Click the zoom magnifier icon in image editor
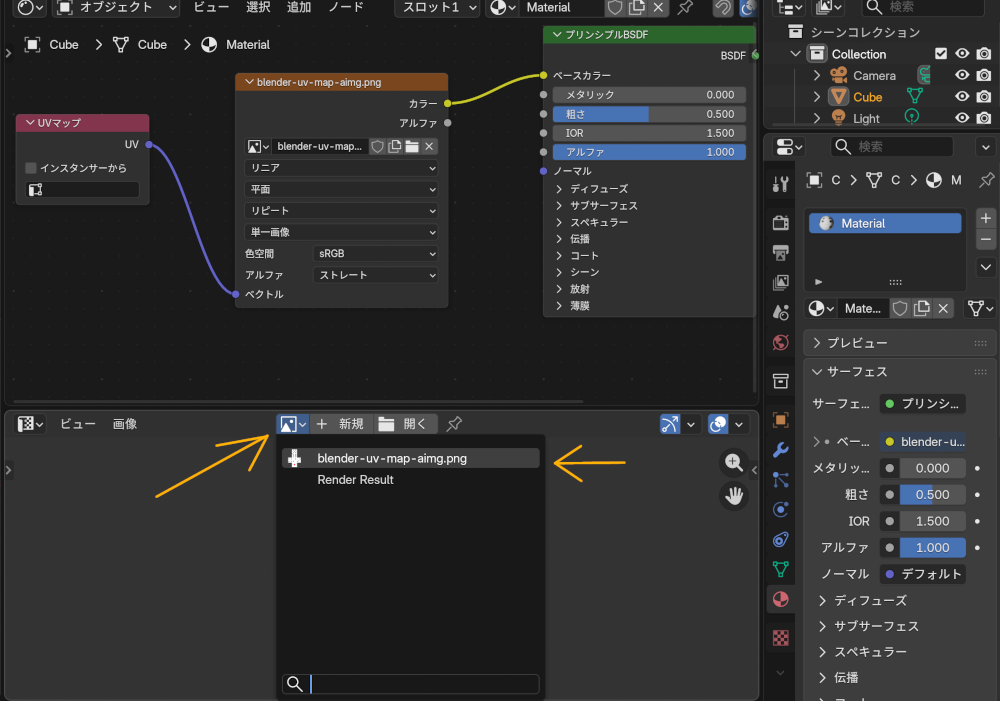 point(734,463)
